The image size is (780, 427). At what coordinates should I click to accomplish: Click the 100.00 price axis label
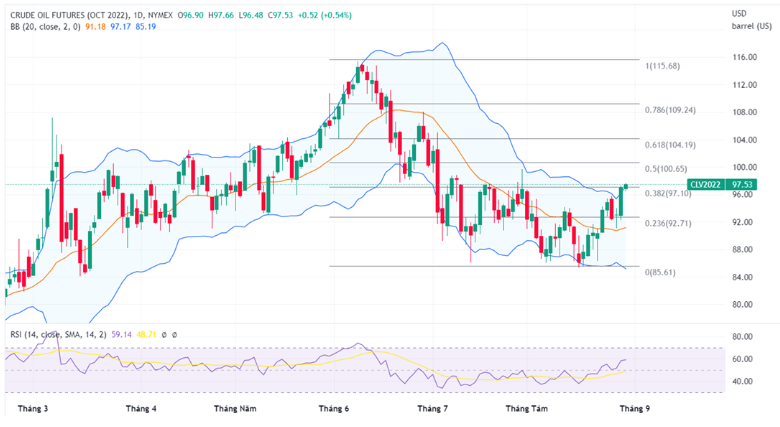745,167
